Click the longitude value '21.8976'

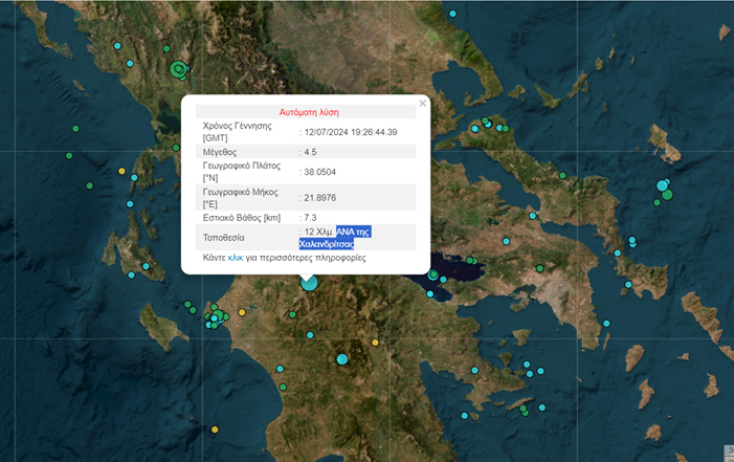pyautogui.click(x=320, y=198)
